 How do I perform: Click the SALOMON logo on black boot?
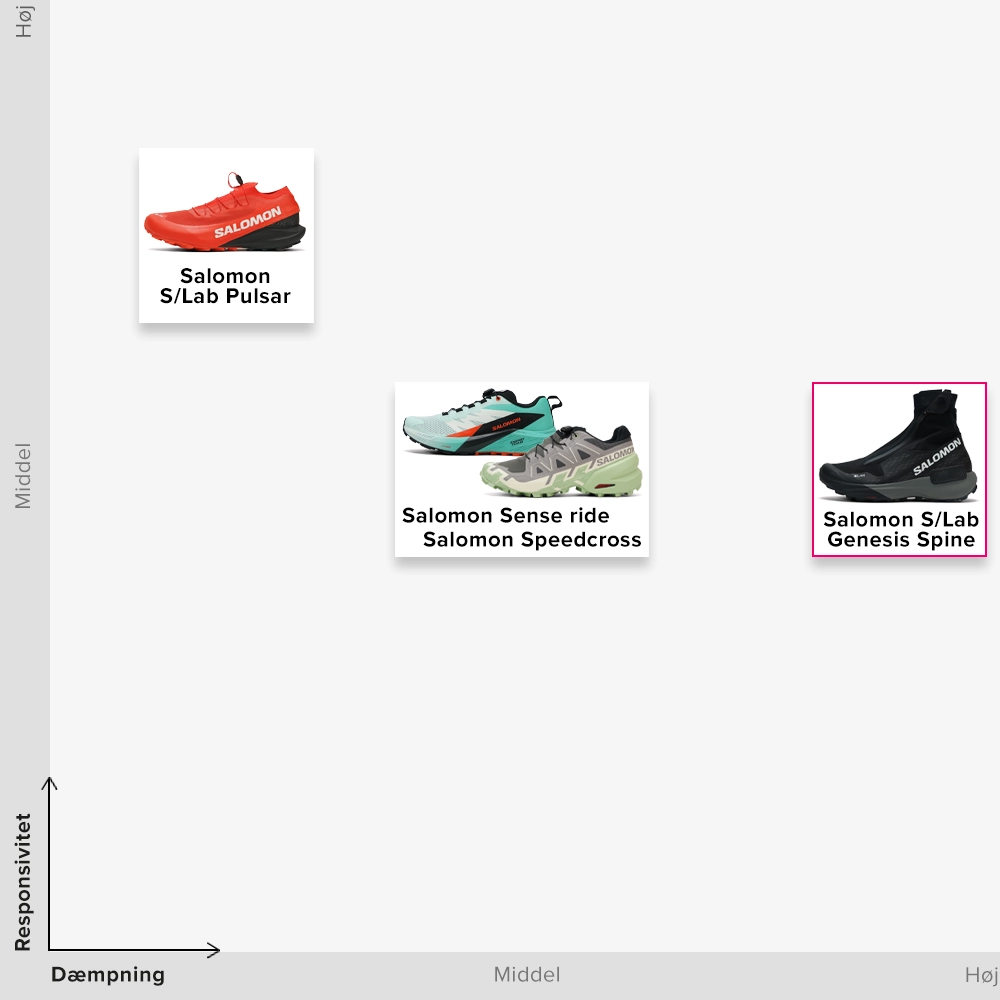point(937,456)
